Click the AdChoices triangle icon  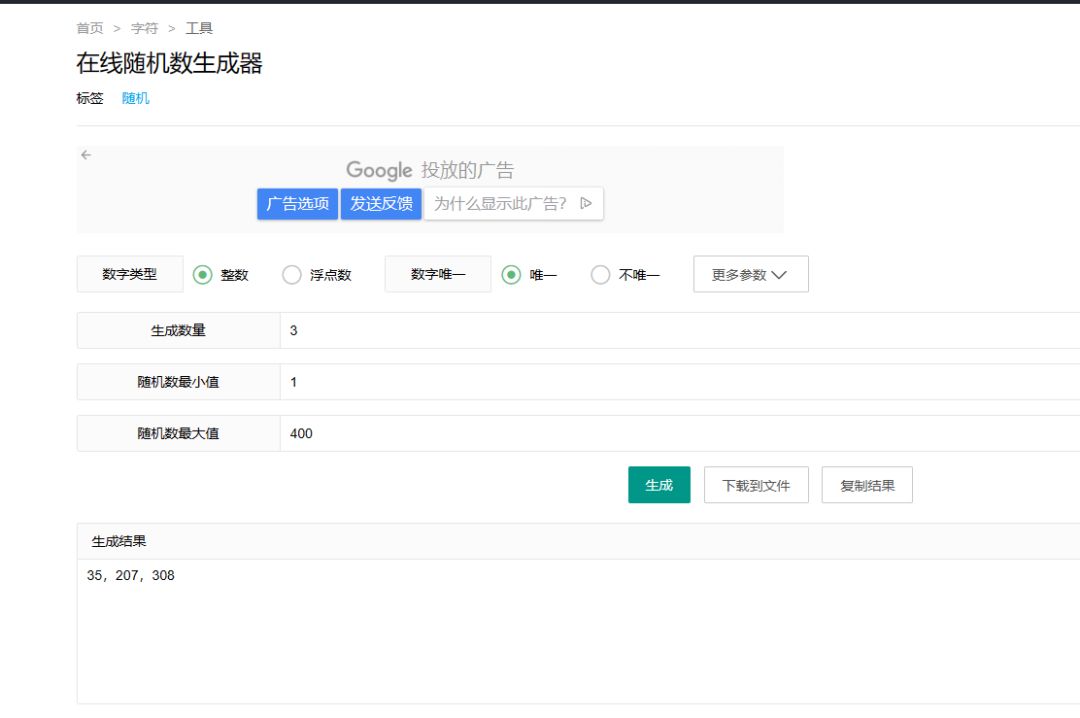(586, 204)
